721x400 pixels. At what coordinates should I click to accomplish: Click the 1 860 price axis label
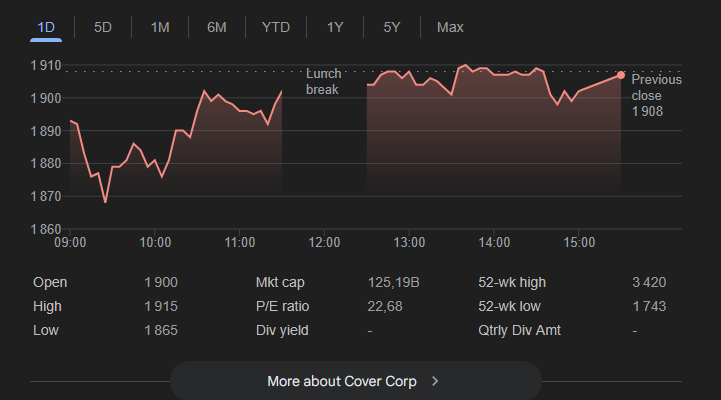46,229
